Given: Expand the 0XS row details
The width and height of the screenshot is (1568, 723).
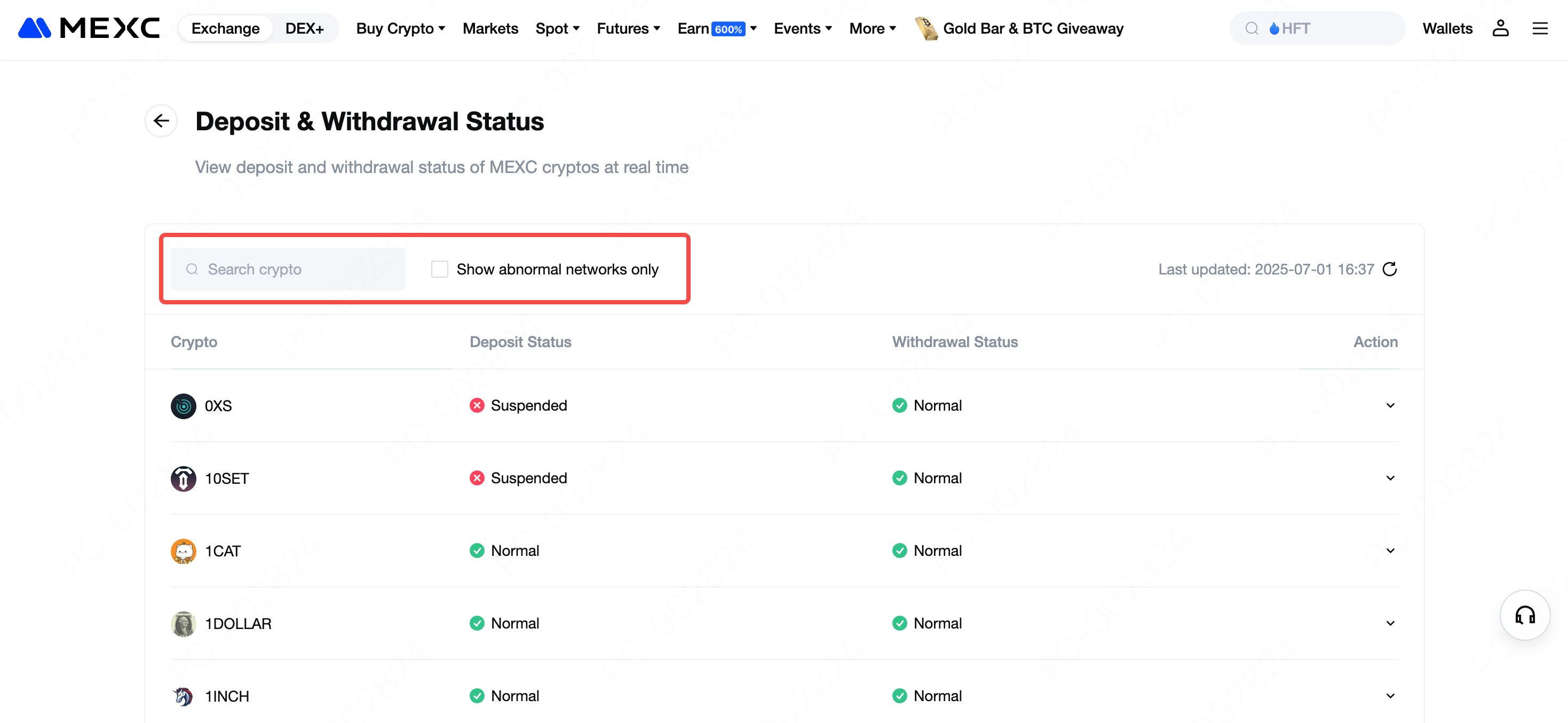Looking at the screenshot, I should [x=1390, y=406].
